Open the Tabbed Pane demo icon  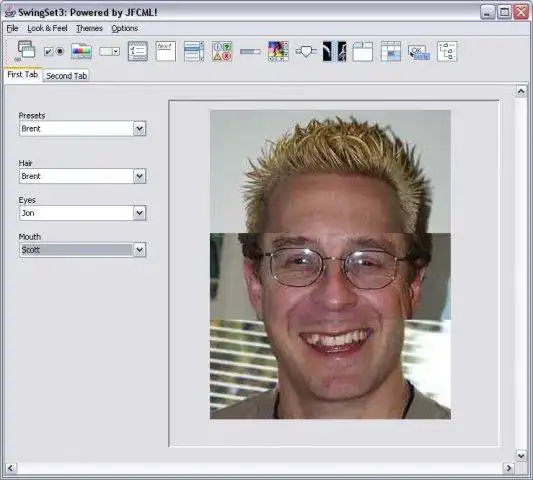click(x=363, y=51)
